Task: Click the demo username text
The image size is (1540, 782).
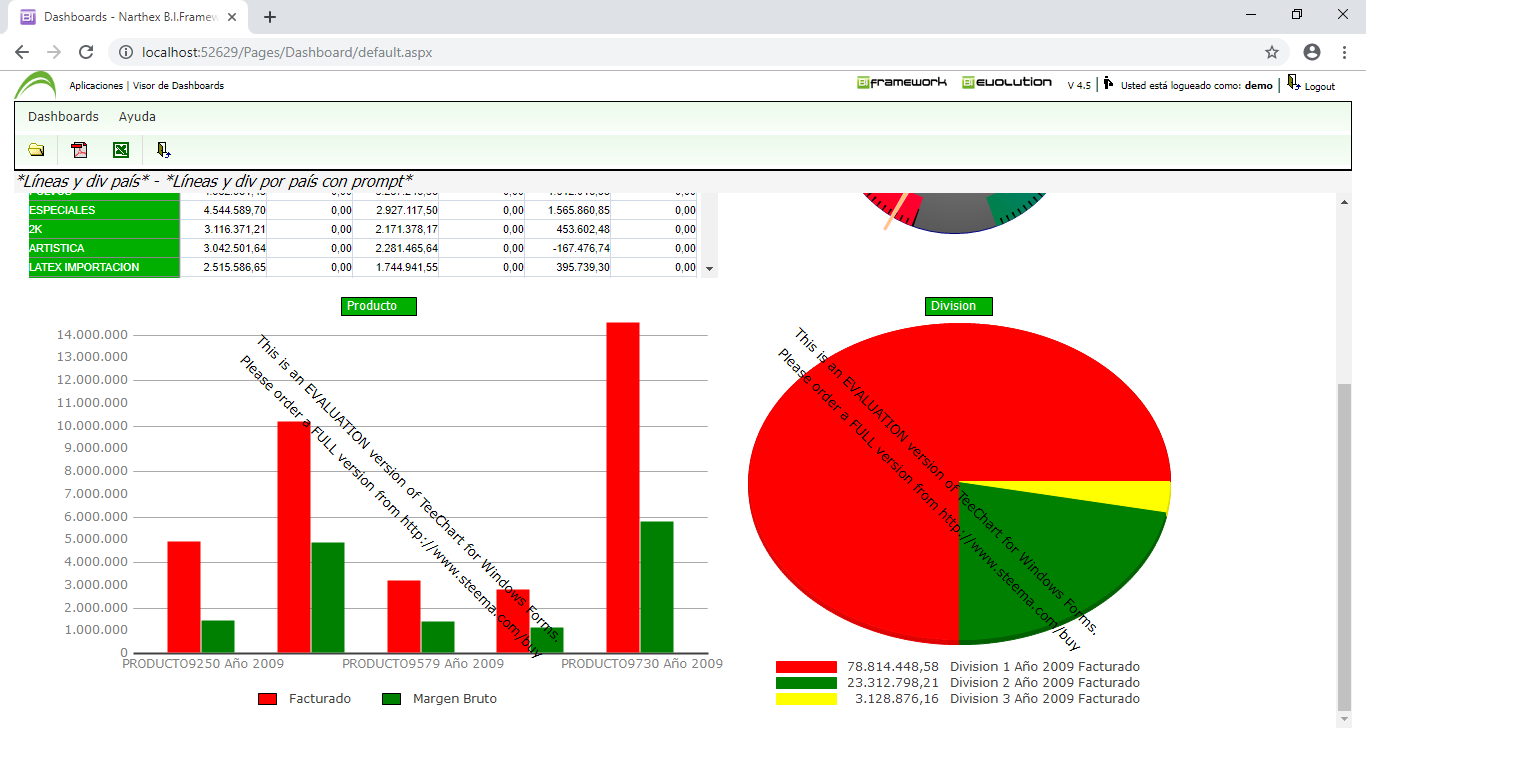Action: [x=1258, y=86]
